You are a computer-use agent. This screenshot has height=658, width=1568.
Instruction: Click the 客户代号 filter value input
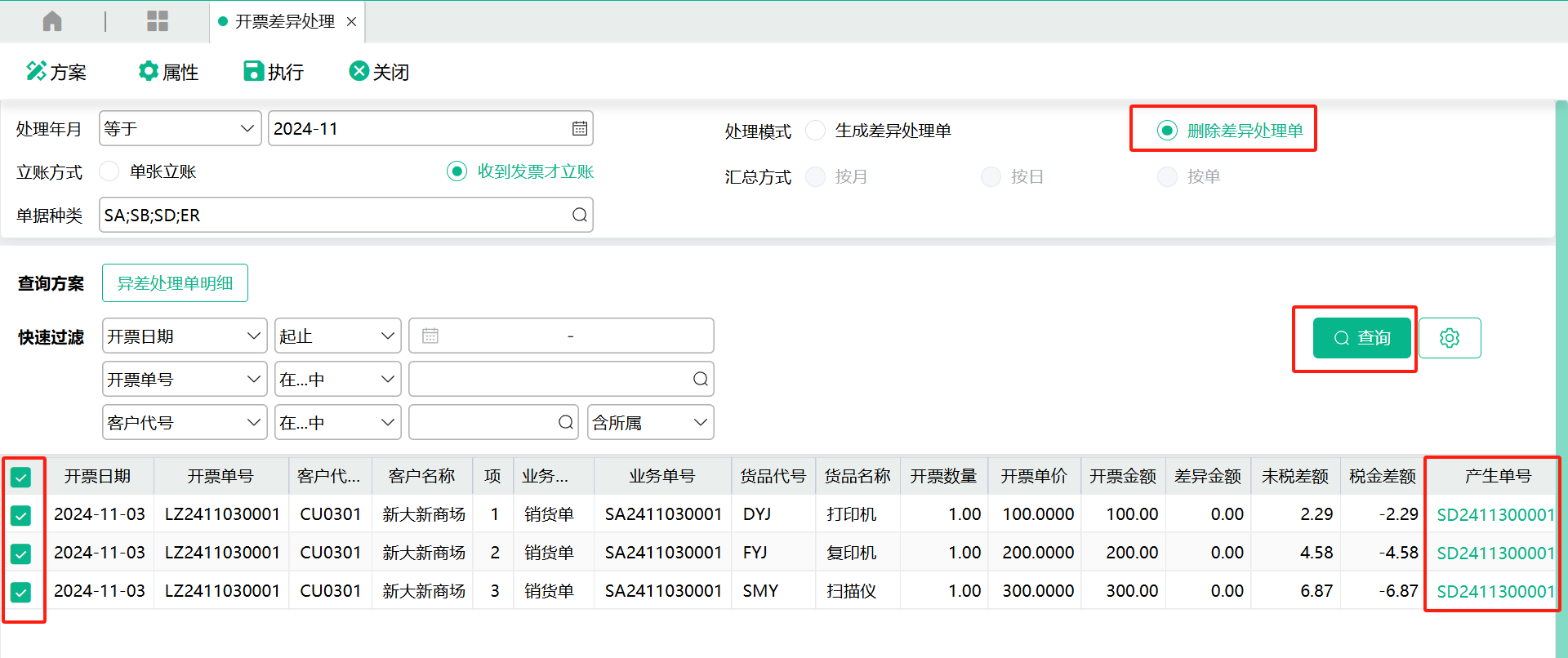(x=493, y=422)
